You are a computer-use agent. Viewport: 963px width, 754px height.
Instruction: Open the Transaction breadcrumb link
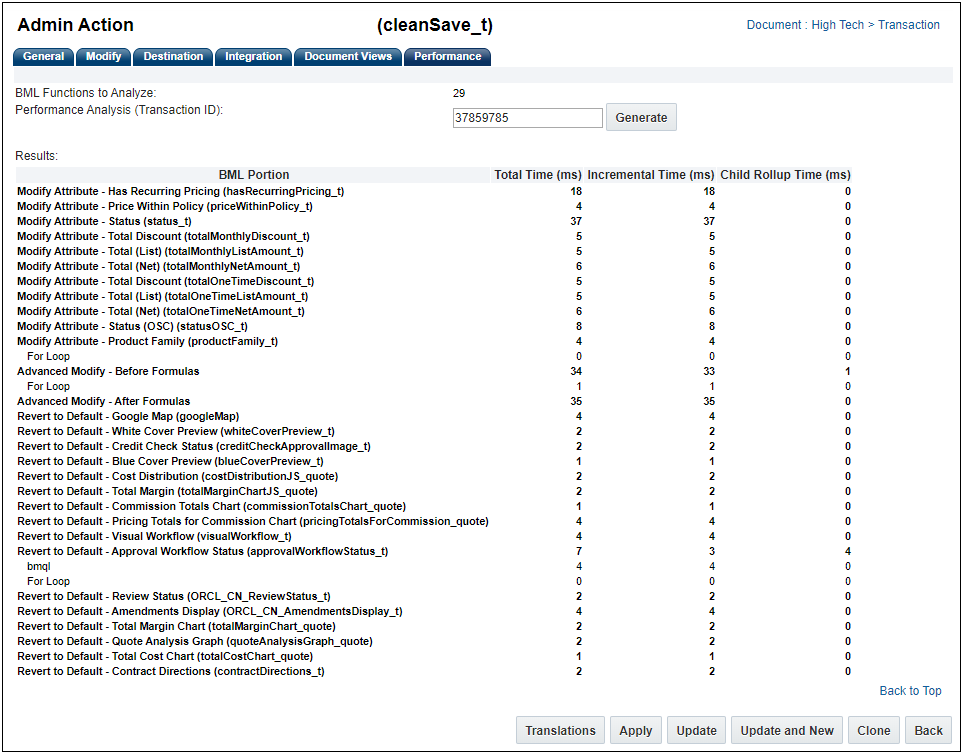coord(908,25)
